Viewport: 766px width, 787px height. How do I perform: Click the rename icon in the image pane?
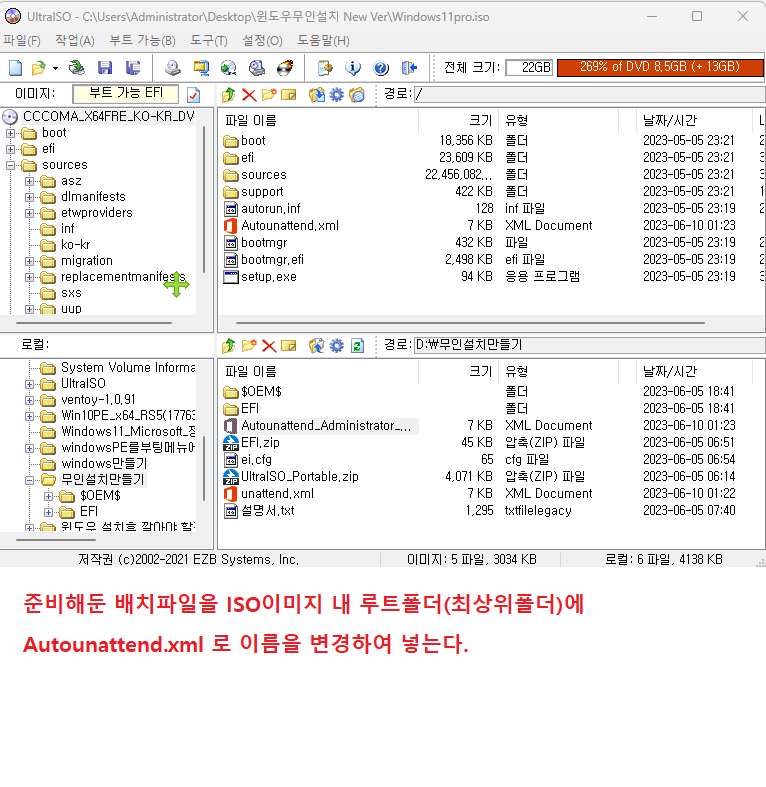pyautogui.click(x=289, y=94)
